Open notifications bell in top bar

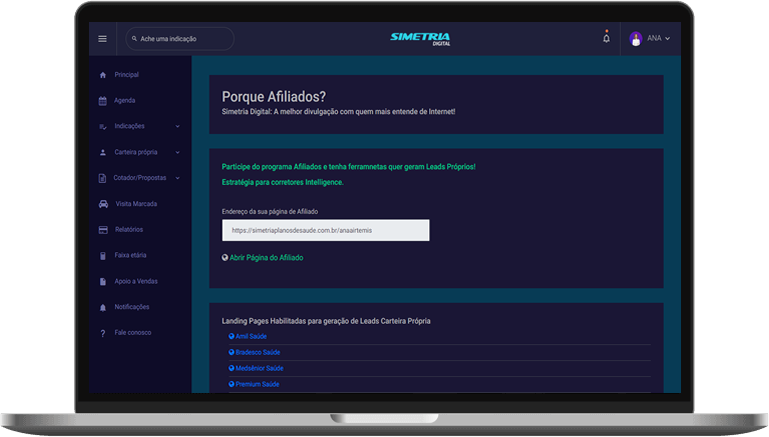(606, 38)
